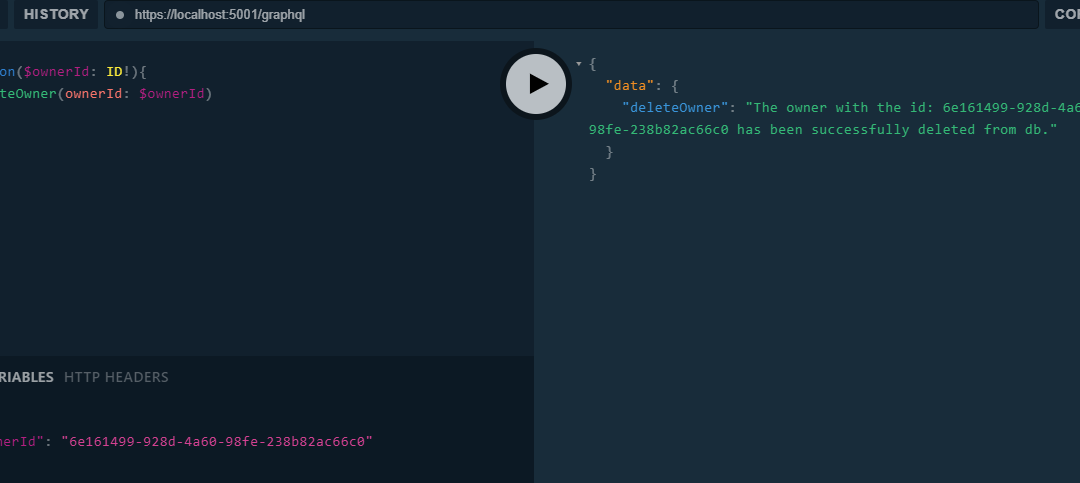1080x483 pixels.
Task: Click the opening brace at the response top
Action: click(x=592, y=64)
